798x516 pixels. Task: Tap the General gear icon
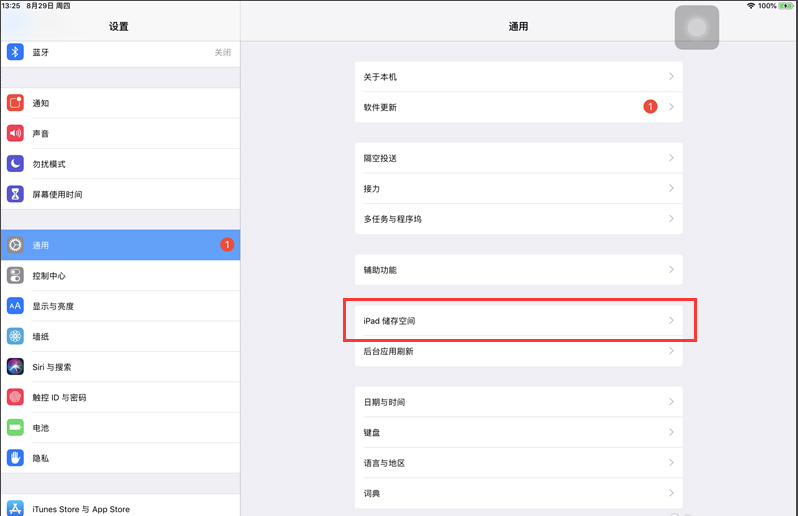(x=15, y=245)
